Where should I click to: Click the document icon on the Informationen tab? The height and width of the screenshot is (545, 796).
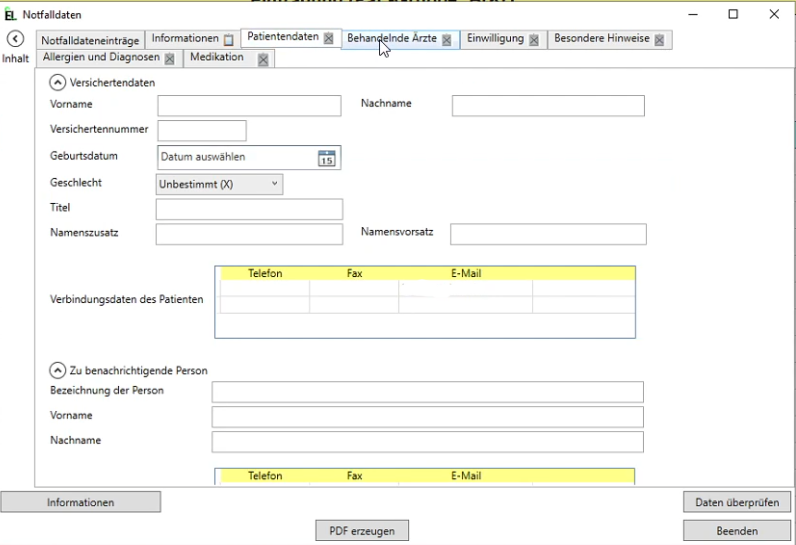pos(228,40)
